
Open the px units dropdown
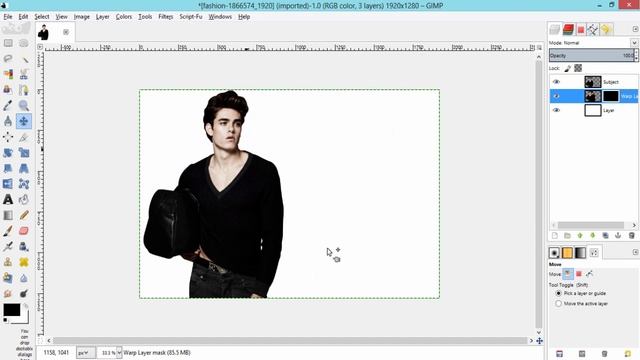pyautogui.click(x=86, y=352)
